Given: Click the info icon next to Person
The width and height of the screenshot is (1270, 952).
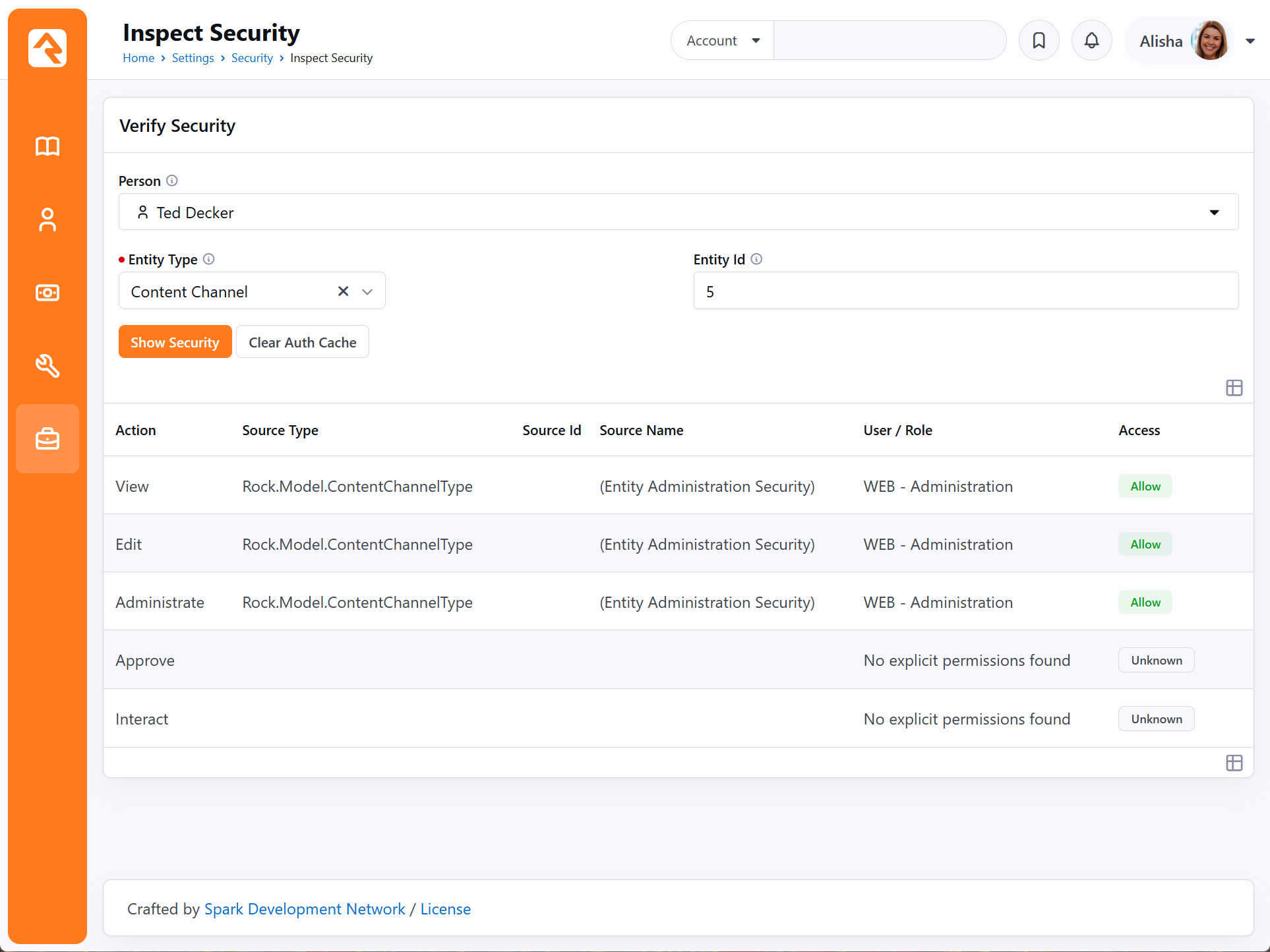Looking at the screenshot, I should [172, 181].
